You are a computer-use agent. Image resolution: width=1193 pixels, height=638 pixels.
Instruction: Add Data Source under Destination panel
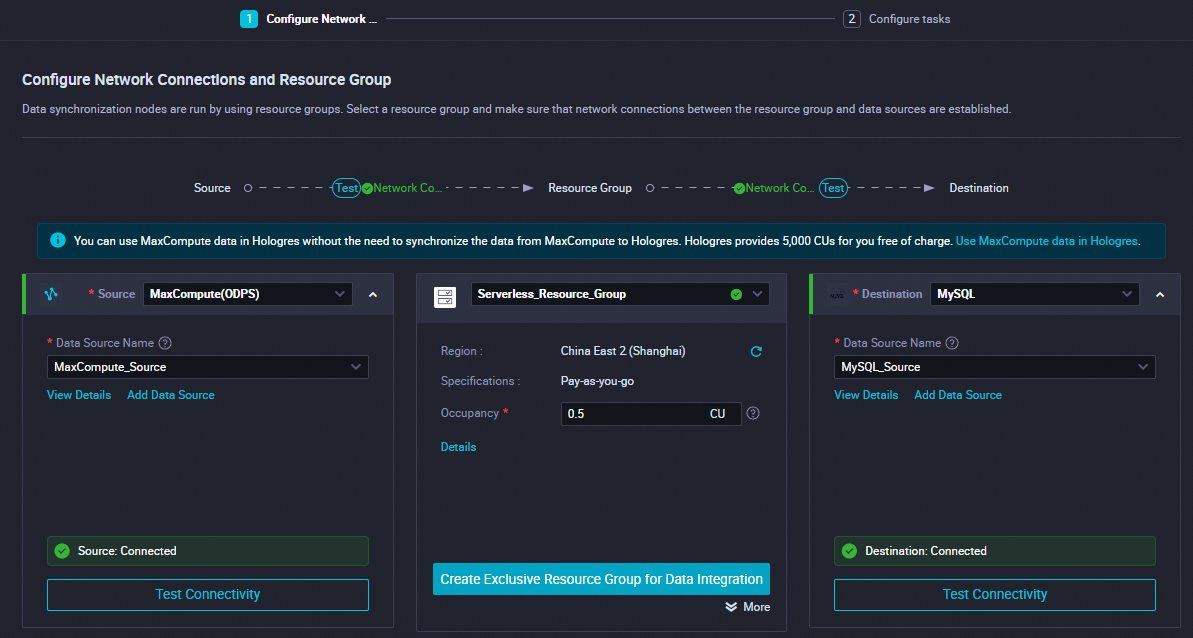tap(958, 395)
